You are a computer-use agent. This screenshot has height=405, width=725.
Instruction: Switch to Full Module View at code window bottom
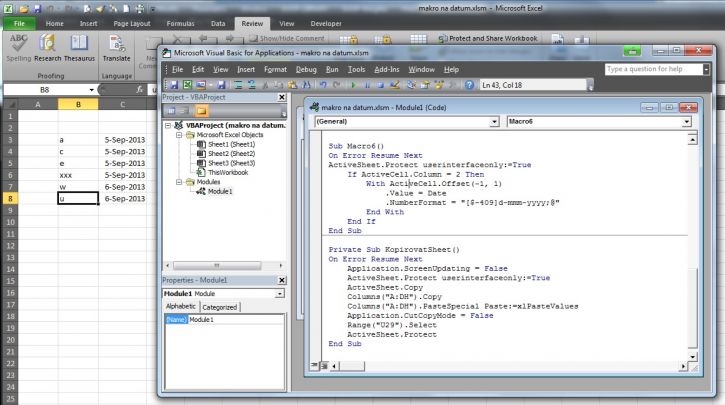[324, 366]
